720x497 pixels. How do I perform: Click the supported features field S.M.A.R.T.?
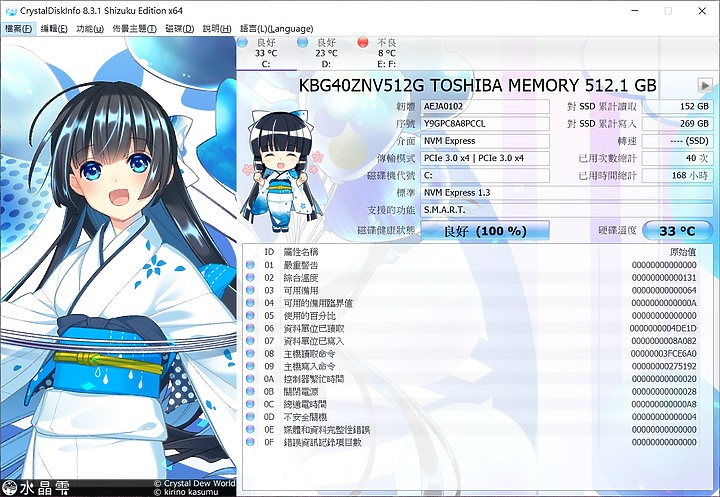coord(567,210)
